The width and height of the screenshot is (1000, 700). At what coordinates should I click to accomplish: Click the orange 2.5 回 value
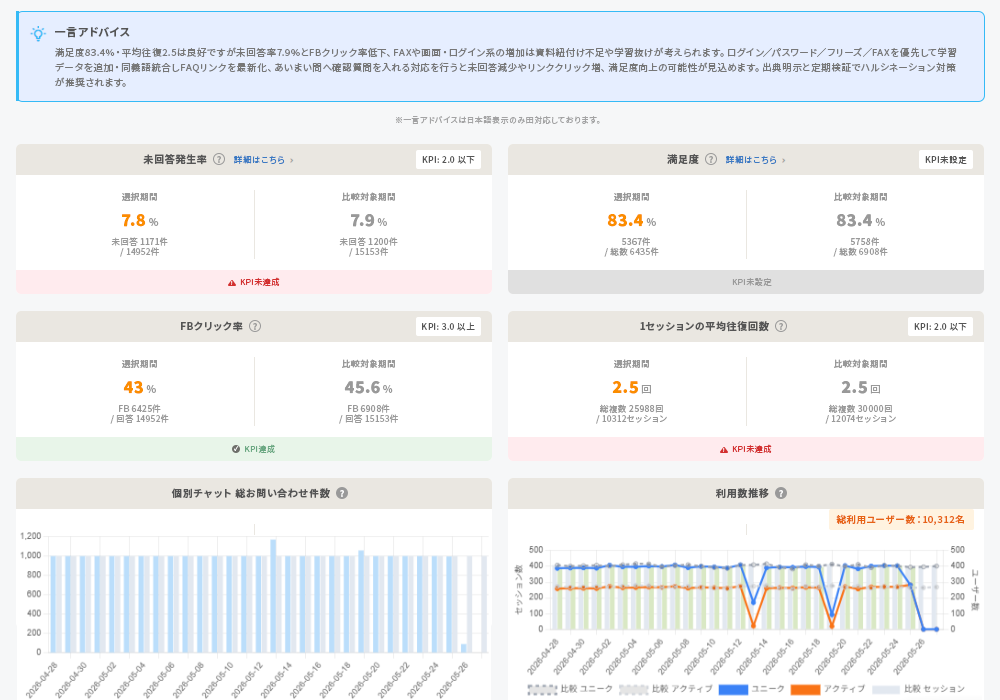coord(631,388)
